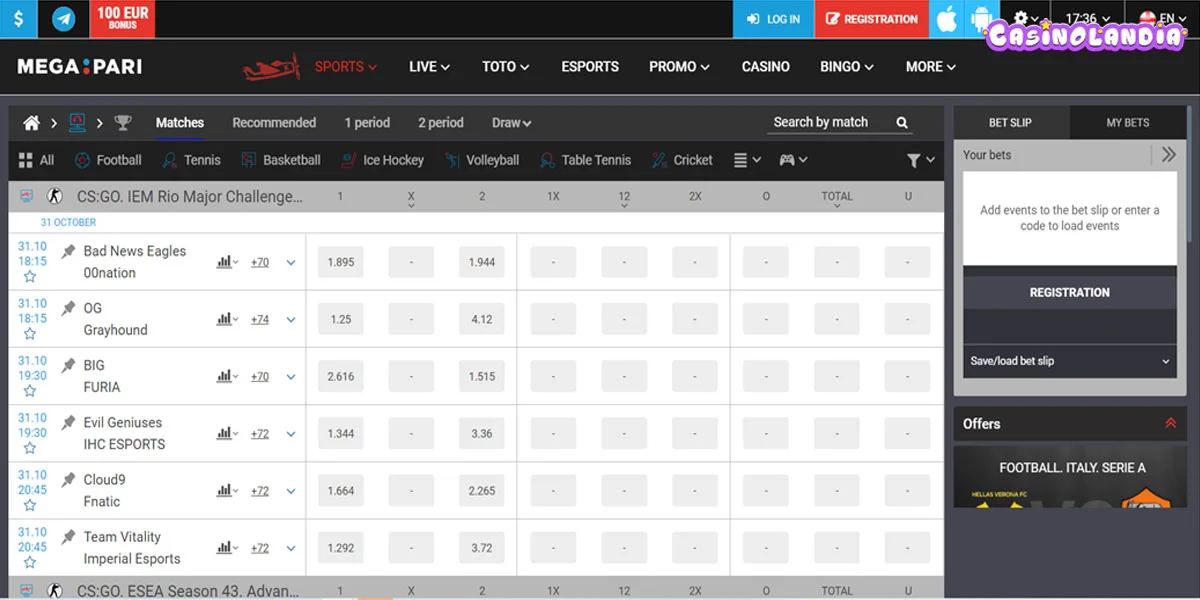Favorite the OG vs Grayhound match star

coord(30,334)
